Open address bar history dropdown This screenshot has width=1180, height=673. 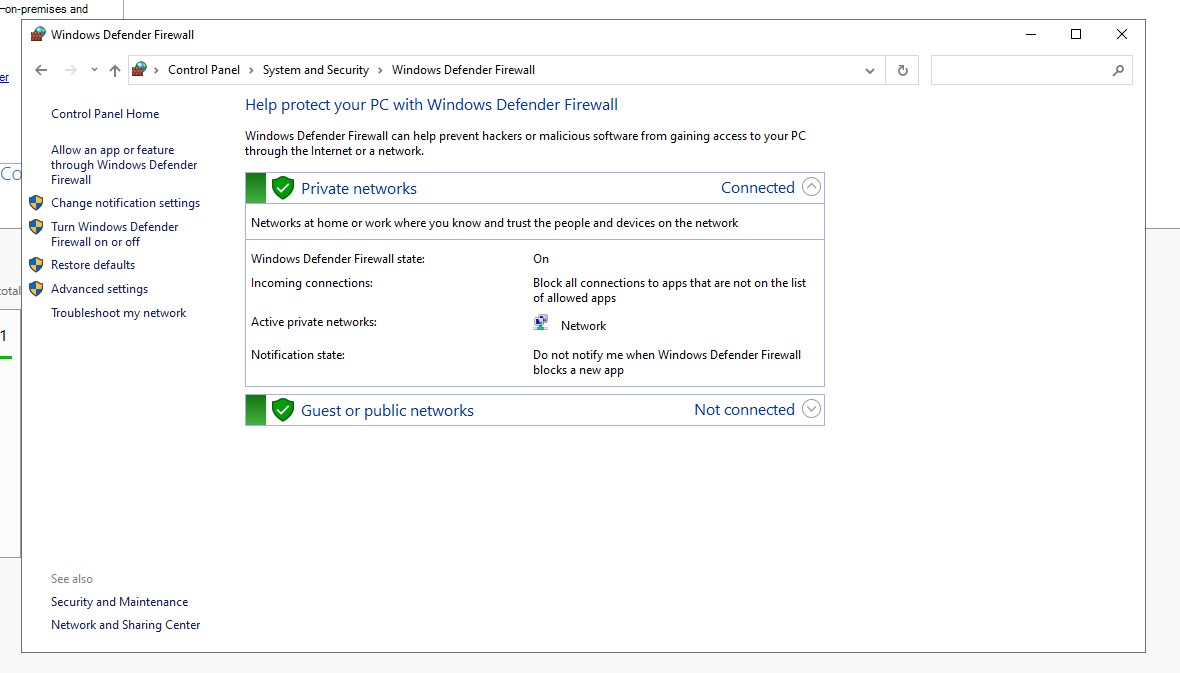(x=870, y=71)
